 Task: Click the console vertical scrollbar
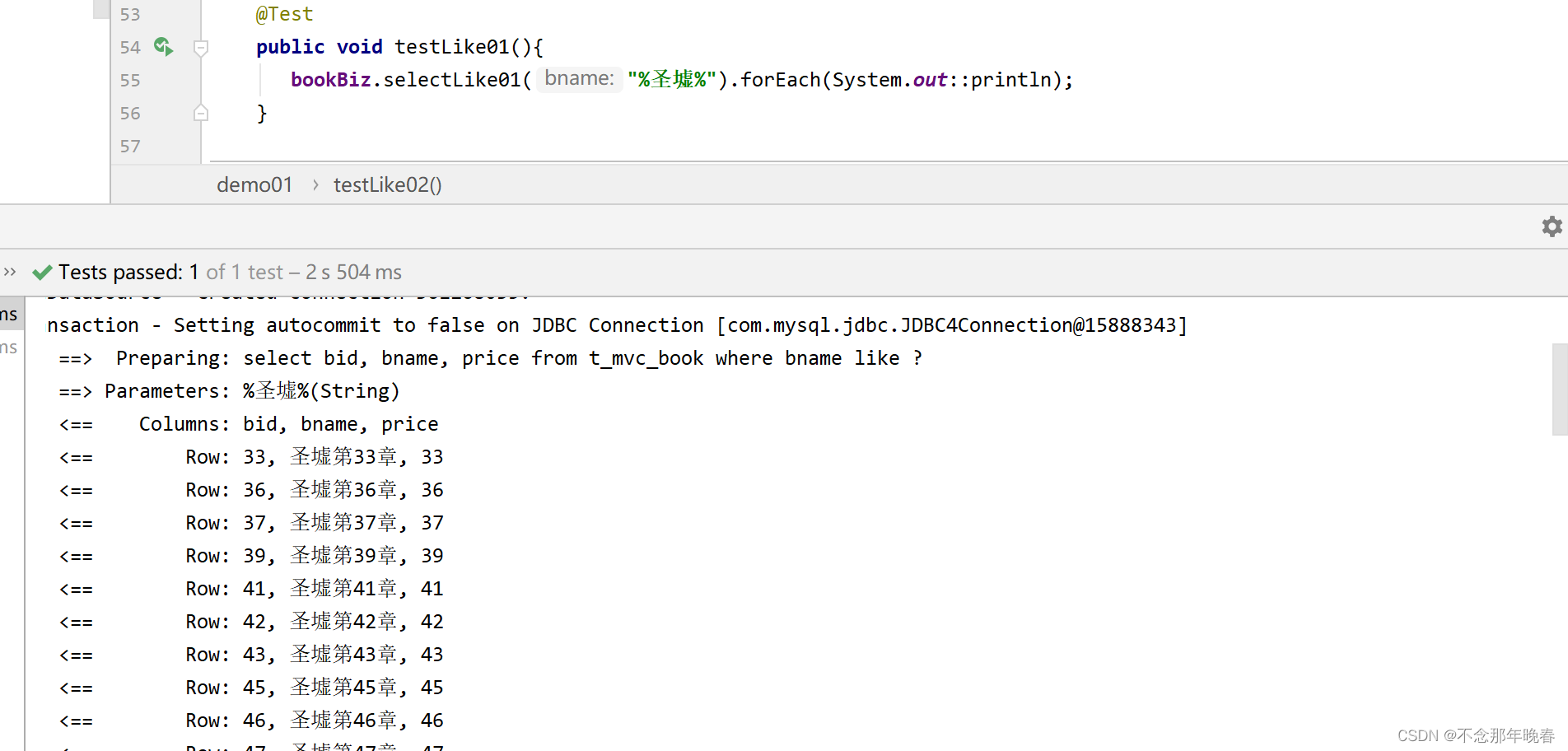point(1559,389)
